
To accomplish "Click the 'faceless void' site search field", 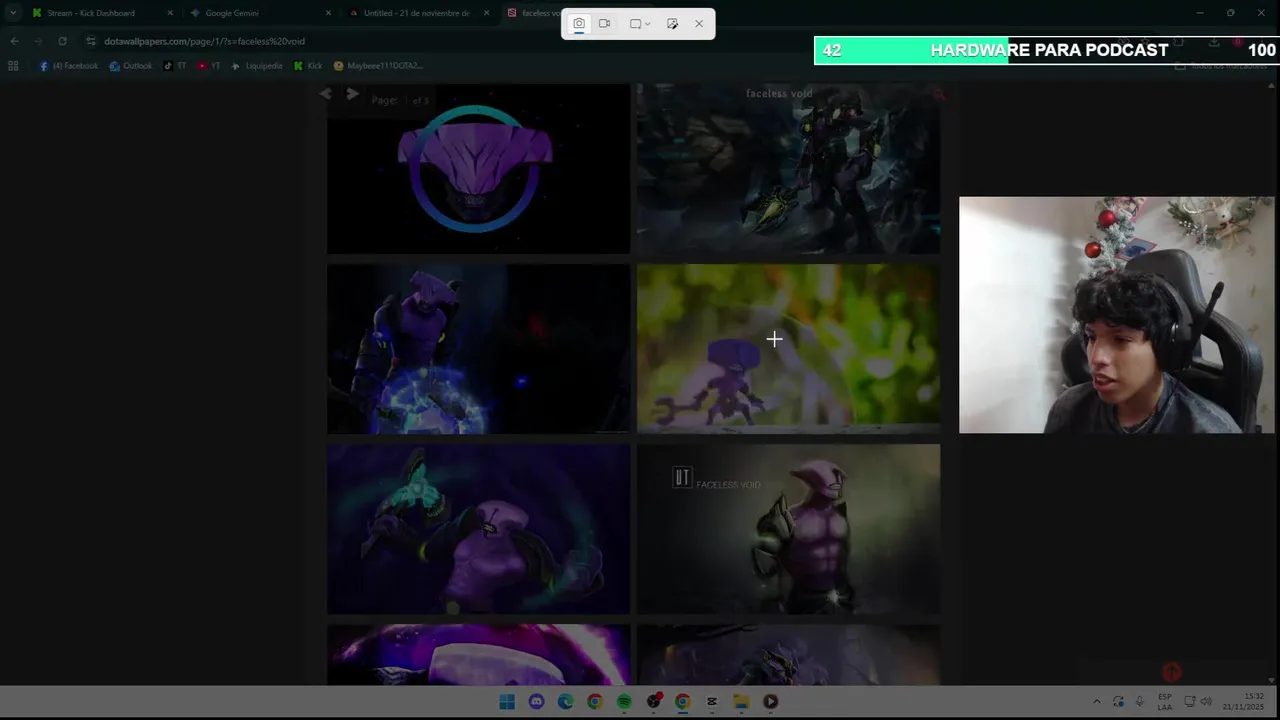I will point(779,94).
